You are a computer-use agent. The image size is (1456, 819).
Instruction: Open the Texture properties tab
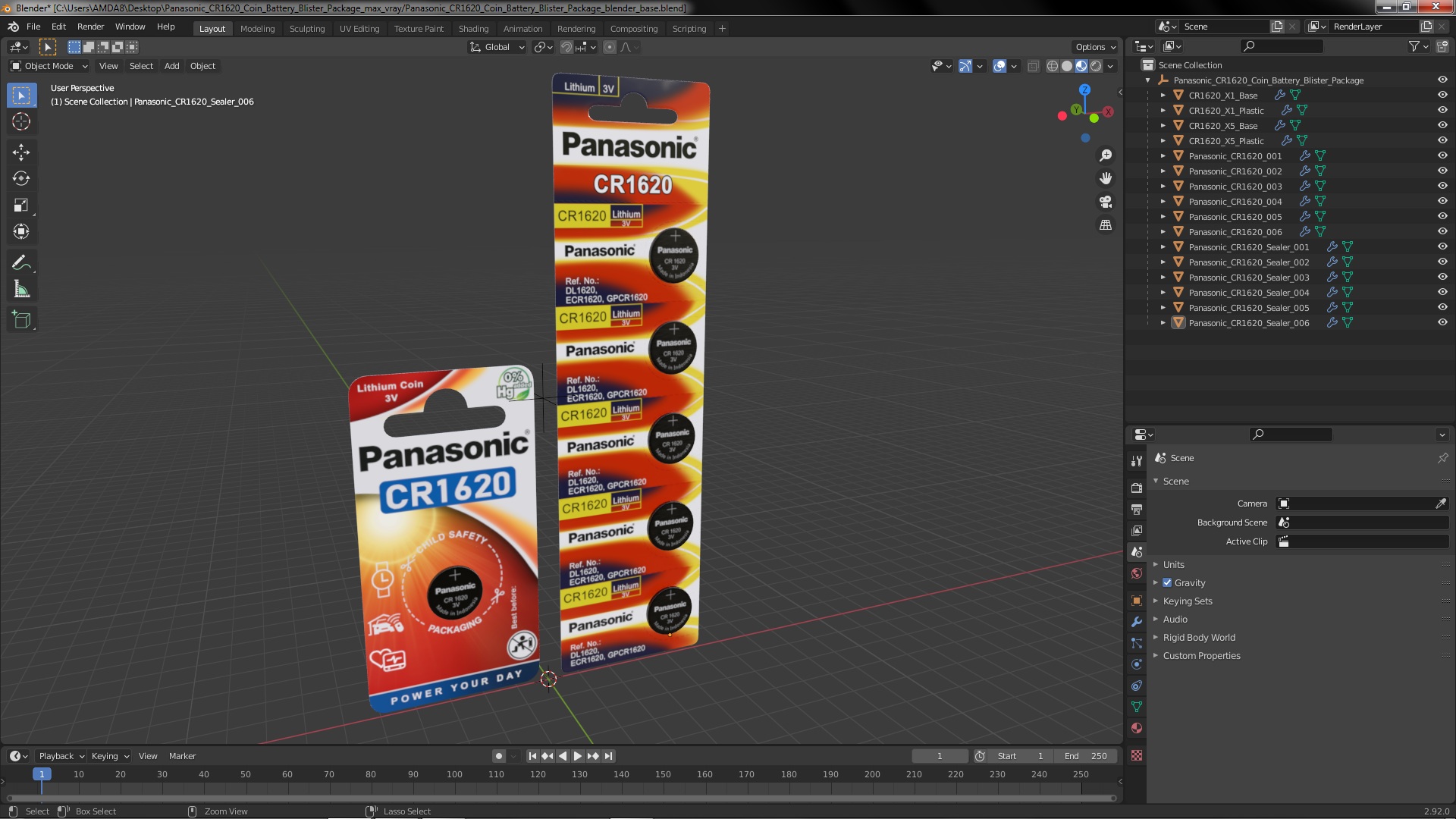click(1136, 755)
